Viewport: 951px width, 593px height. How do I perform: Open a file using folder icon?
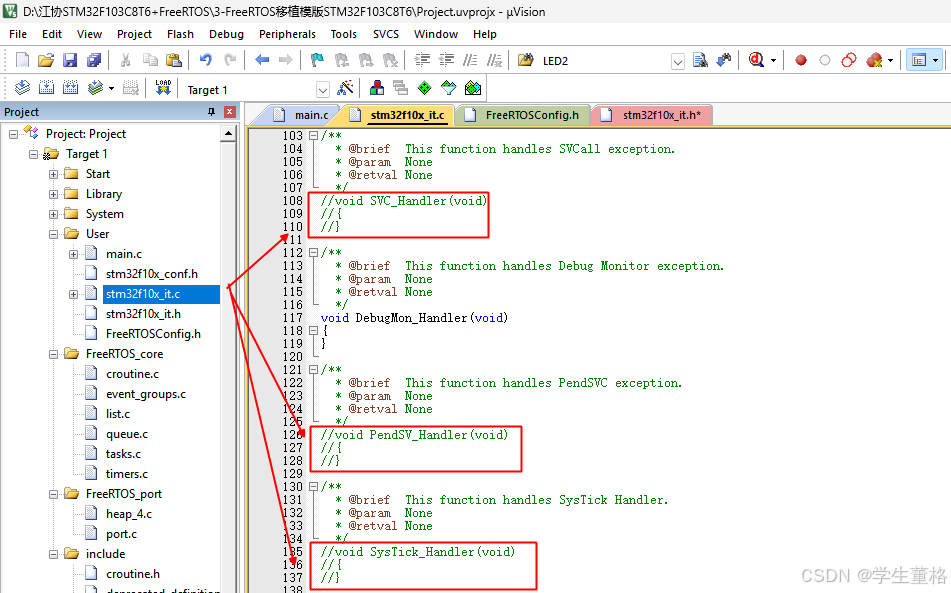click(x=46, y=60)
